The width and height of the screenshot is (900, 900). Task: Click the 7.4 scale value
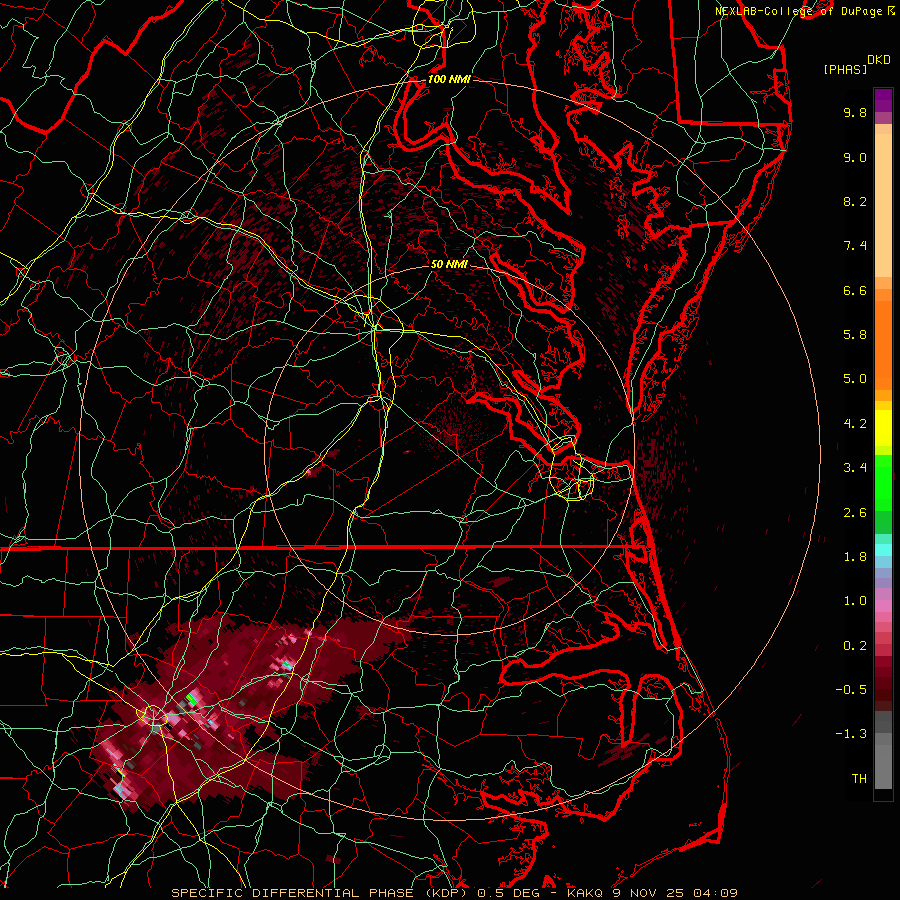click(x=855, y=246)
